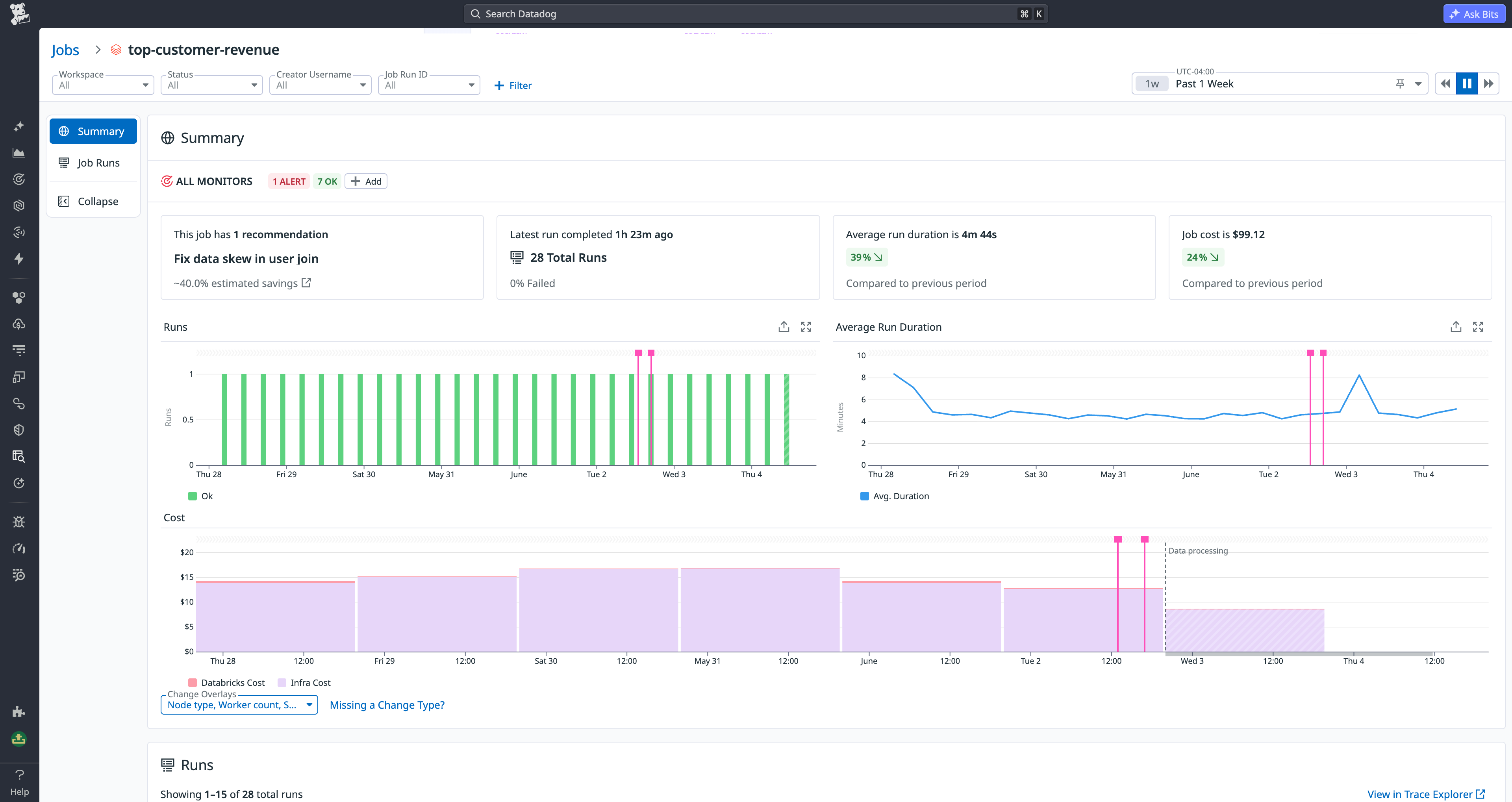The width and height of the screenshot is (1512, 802).
Task: Click the Ask Bits button
Action: 1474,13
